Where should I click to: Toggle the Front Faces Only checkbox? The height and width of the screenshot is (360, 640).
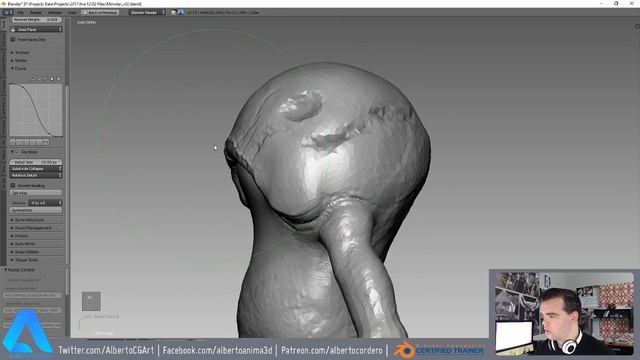click(13, 40)
